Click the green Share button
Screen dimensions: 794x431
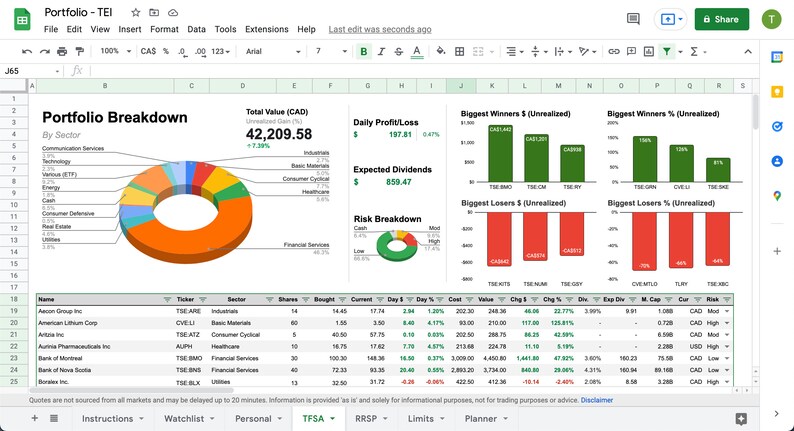tap(722, 19)
